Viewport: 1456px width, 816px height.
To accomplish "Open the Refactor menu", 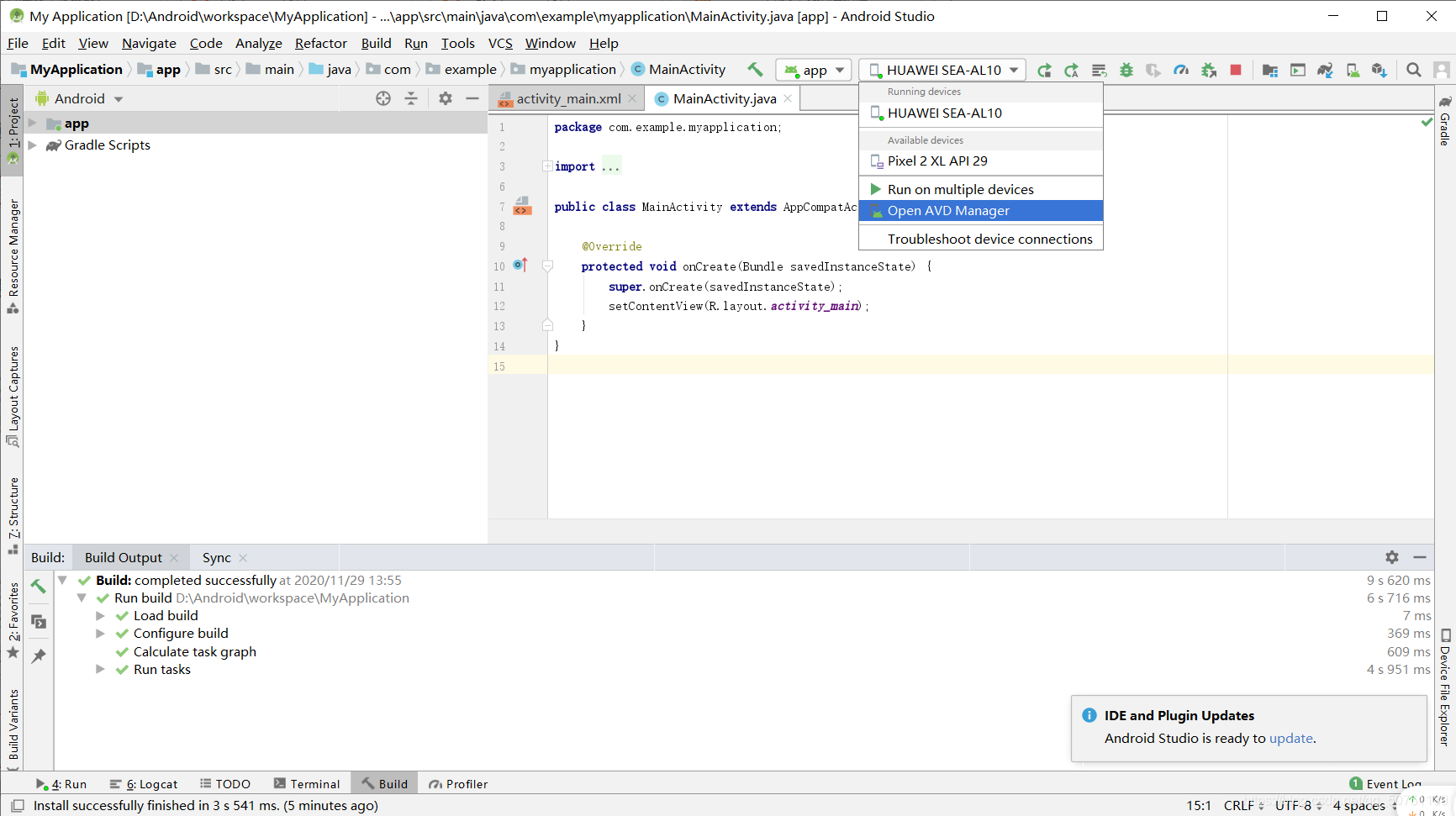I will [320, 44].
